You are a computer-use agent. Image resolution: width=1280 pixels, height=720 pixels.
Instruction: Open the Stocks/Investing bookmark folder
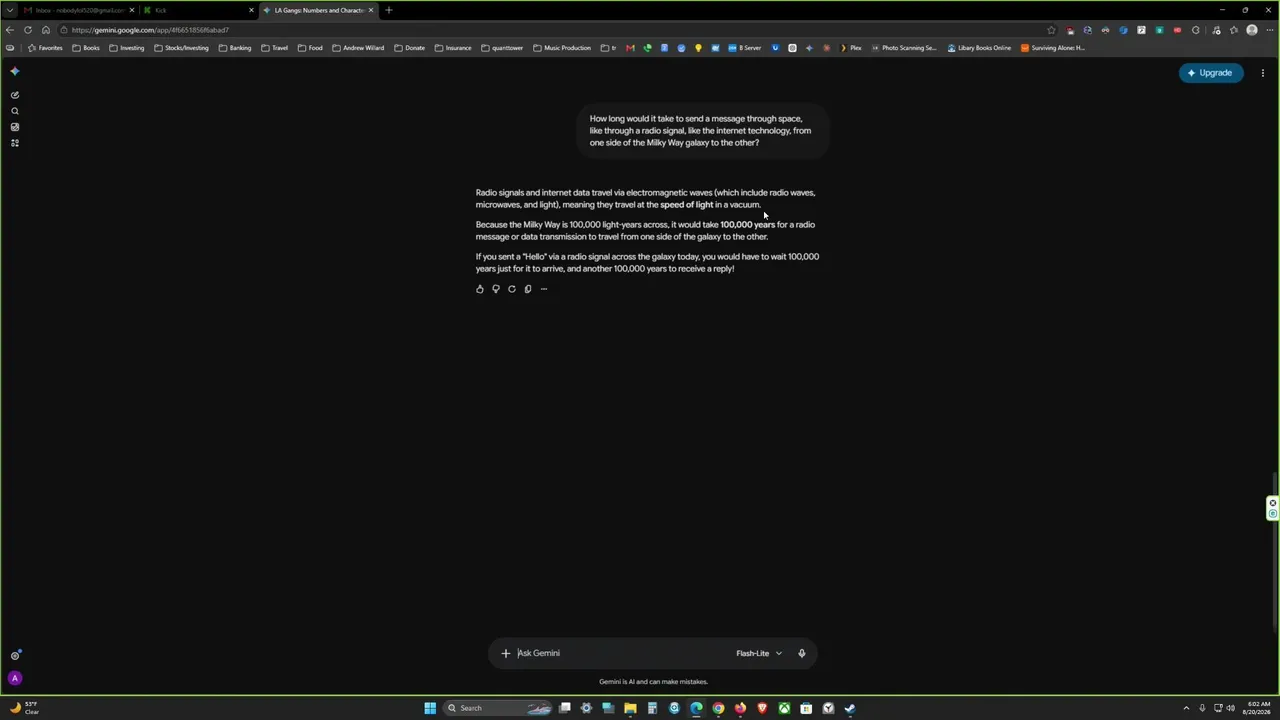click(182, 48)
